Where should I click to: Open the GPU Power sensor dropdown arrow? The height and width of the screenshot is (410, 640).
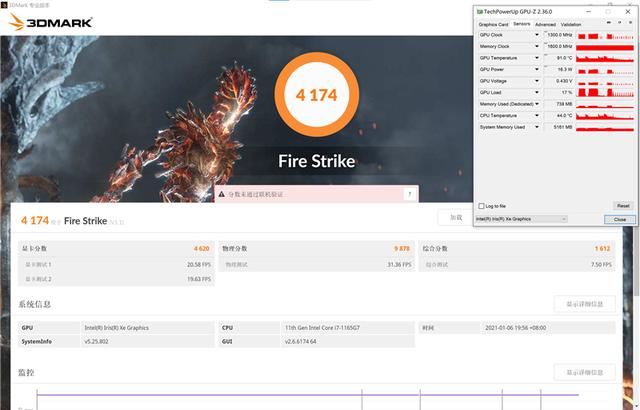[x=537, y=69]
